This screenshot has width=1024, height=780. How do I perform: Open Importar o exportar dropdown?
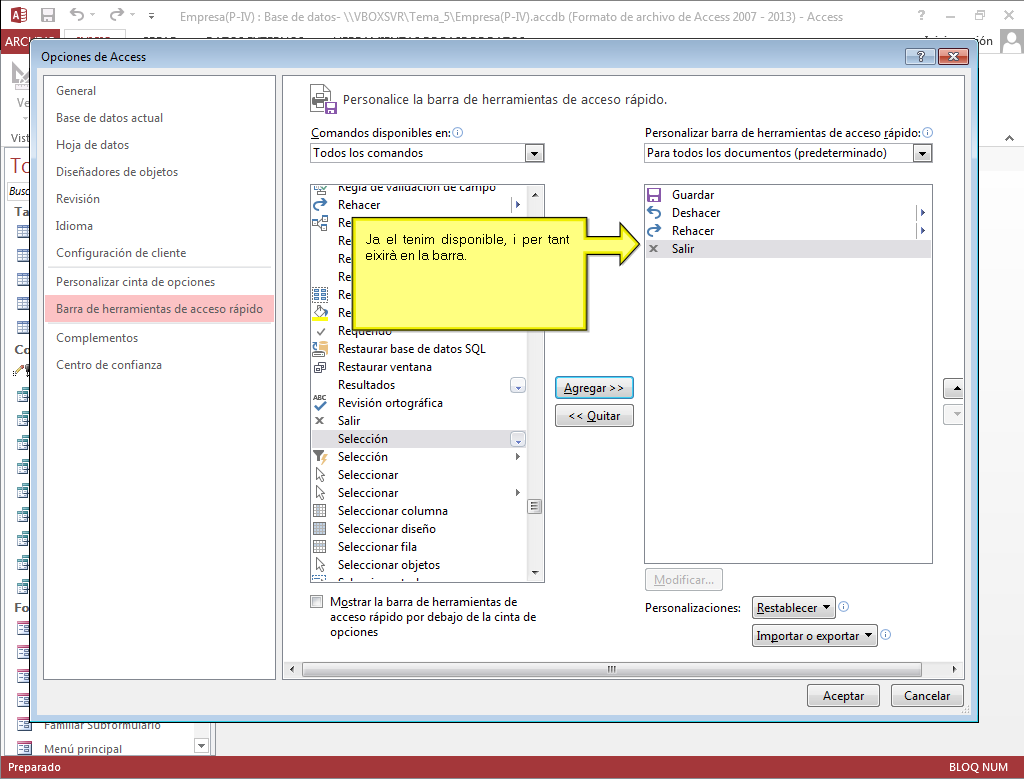(x=814, y=636)
